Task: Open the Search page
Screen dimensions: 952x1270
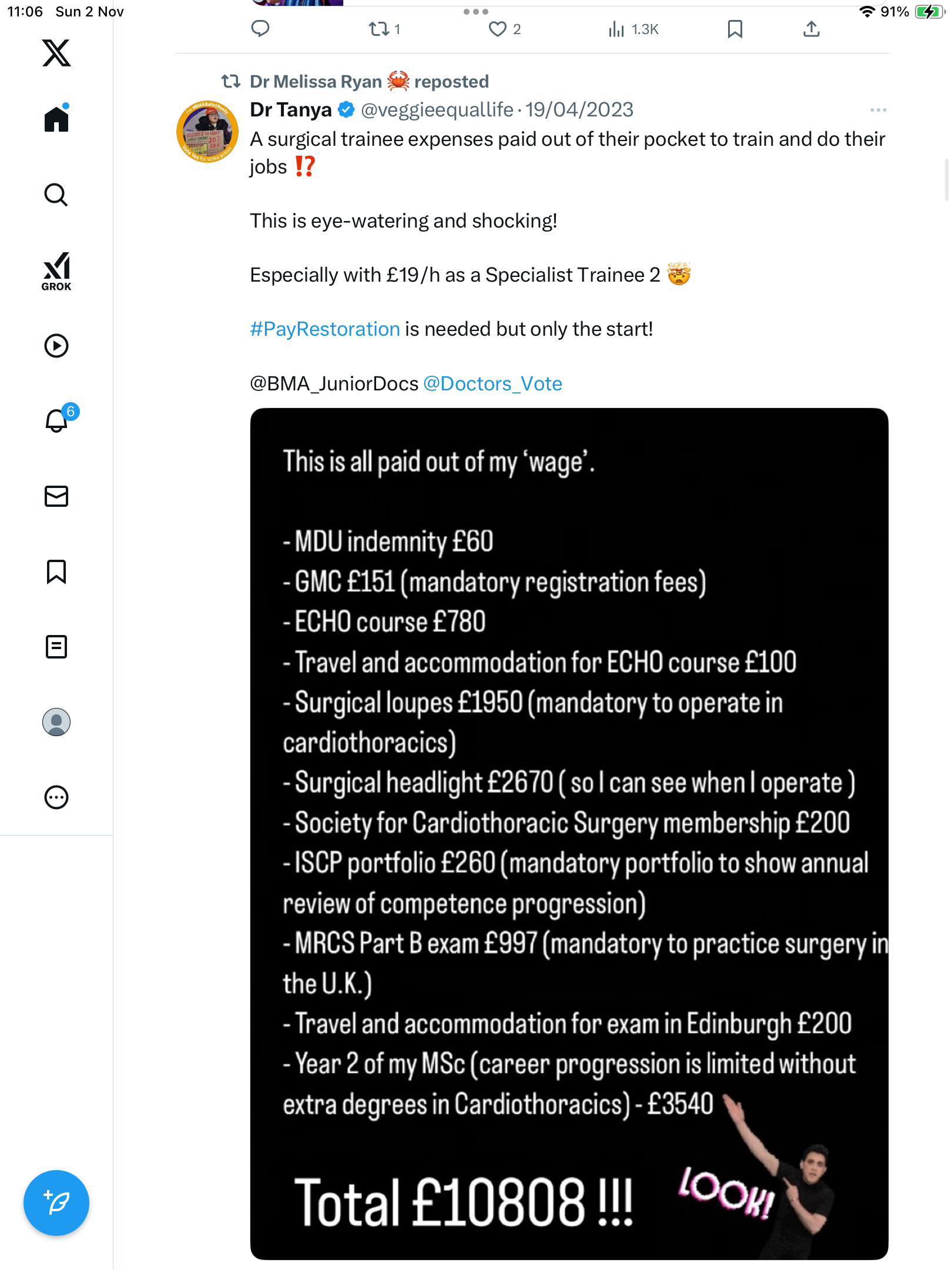Action: coord(56,195)
